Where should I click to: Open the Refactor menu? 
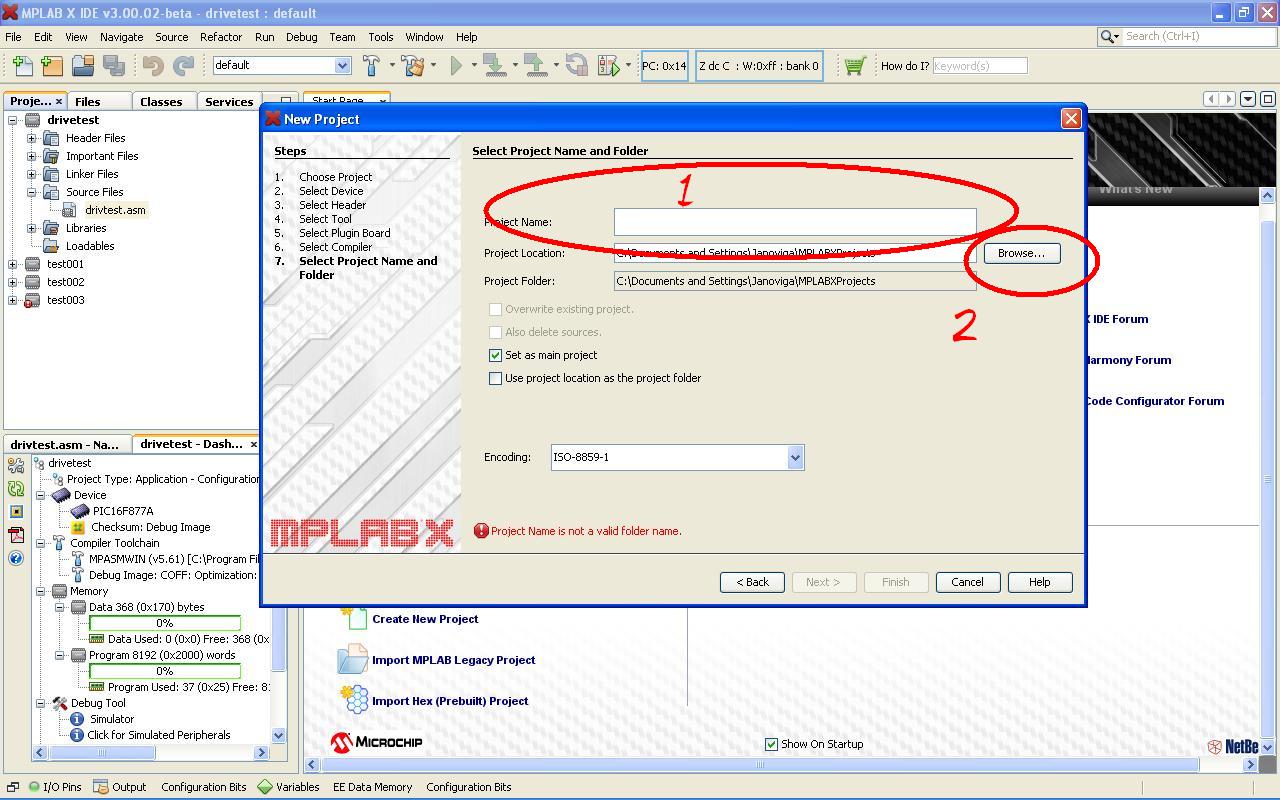(x=221, y=37)
